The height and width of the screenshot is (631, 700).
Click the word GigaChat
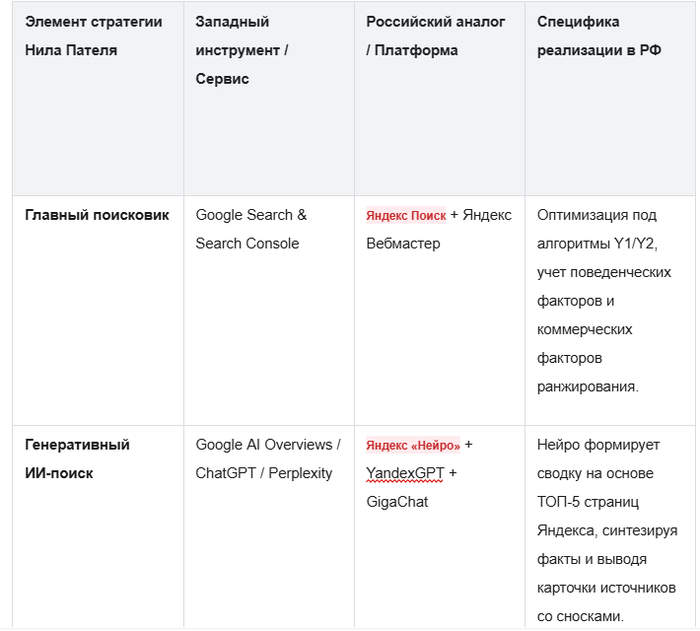(397, 502)
